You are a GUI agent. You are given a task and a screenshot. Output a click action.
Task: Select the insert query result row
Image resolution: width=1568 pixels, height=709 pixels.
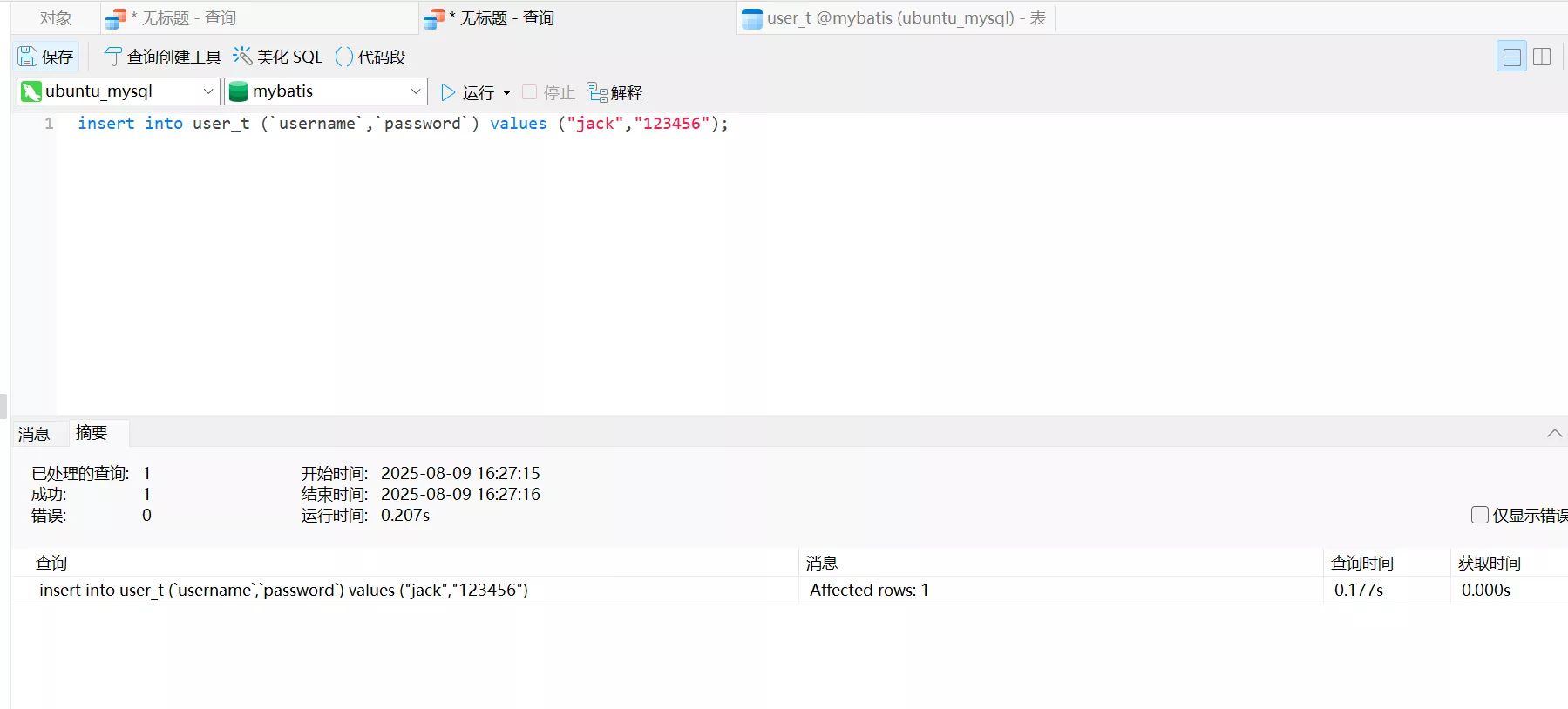coord(283,590)
